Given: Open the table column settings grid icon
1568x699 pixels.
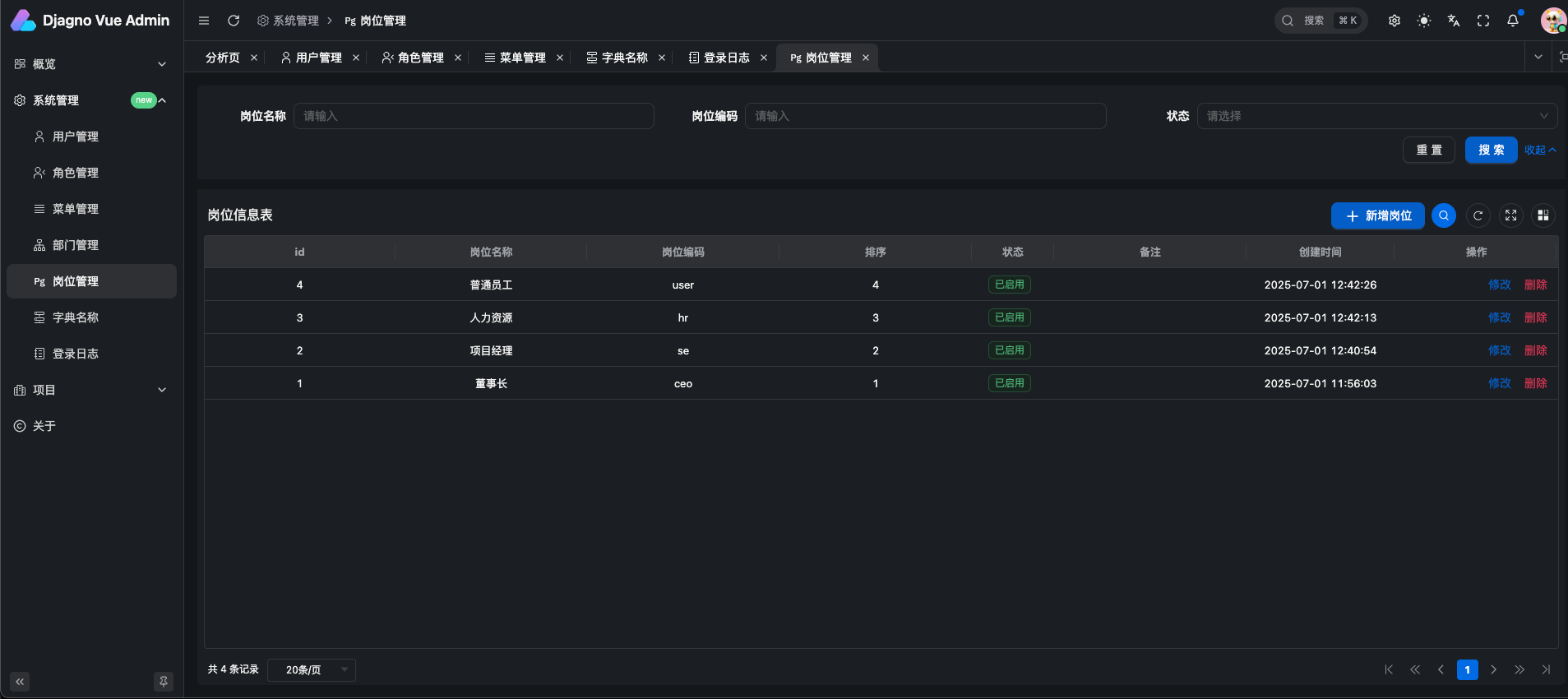Looking at the screenshot, I should click(x=1543, y=215).
